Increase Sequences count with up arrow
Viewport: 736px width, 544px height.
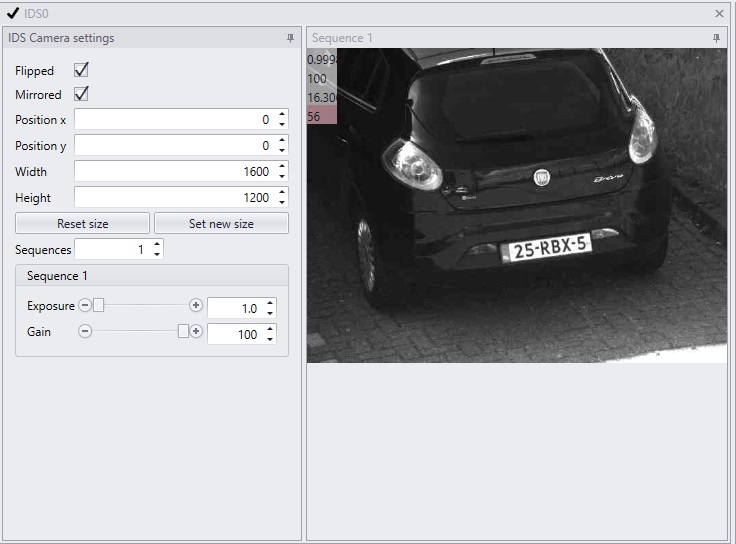point(157,244)
